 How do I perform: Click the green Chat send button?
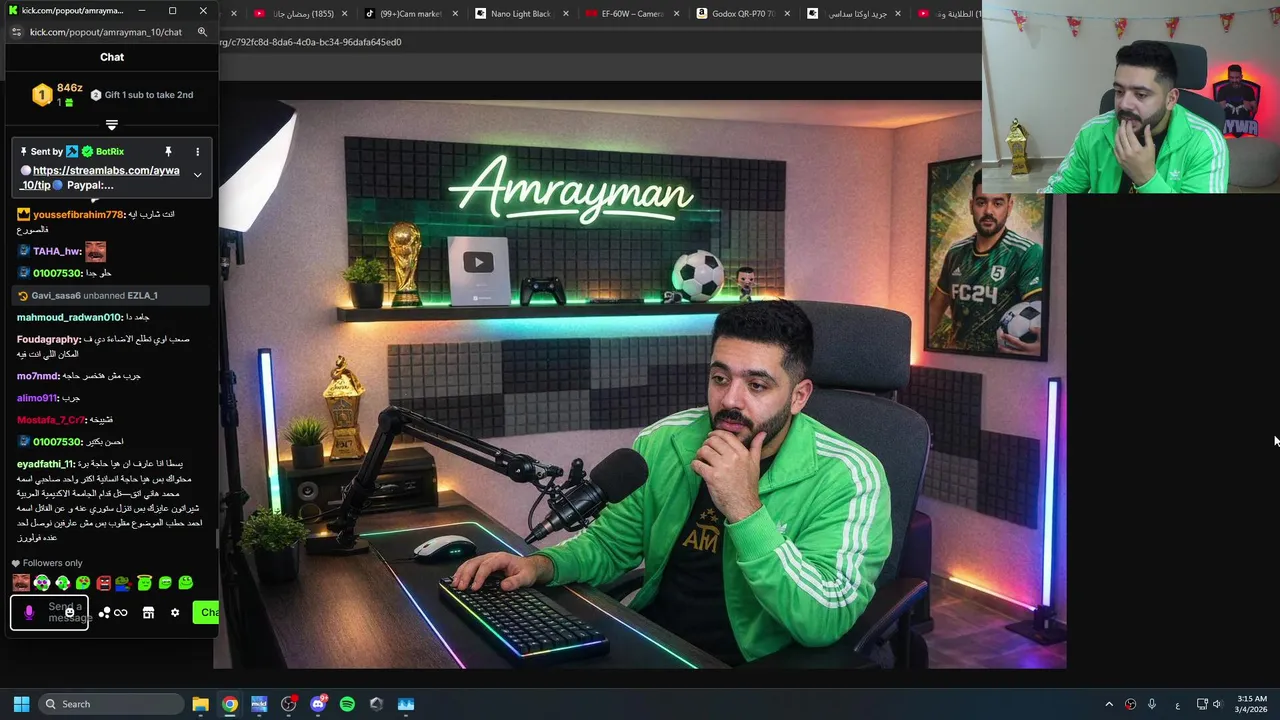coord(206,612)
